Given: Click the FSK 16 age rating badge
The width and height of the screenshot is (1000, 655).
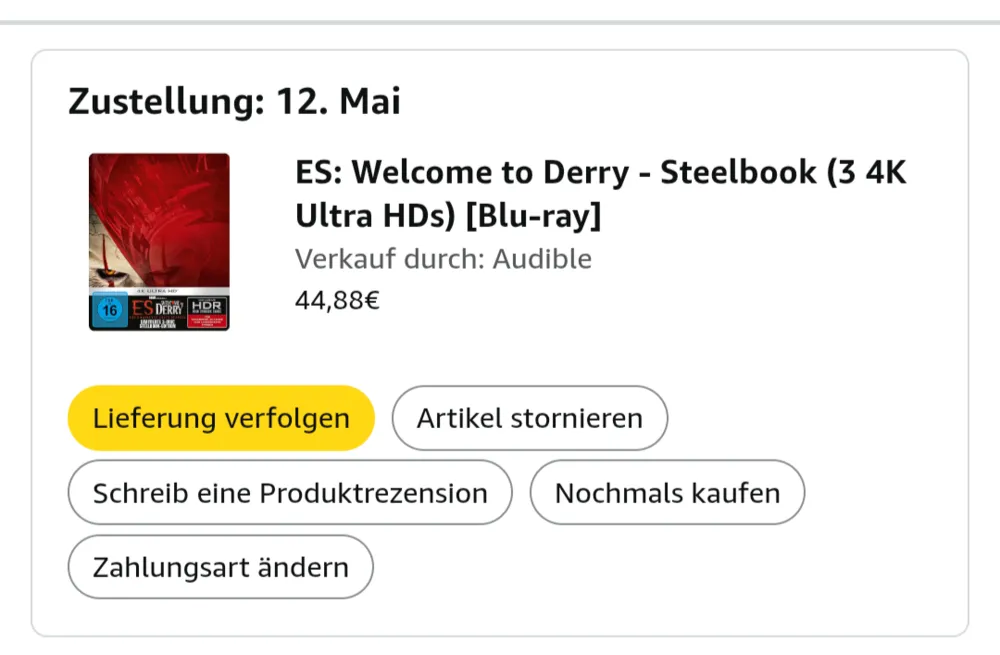Looking at the screenshot, I should tap(110, 310).
